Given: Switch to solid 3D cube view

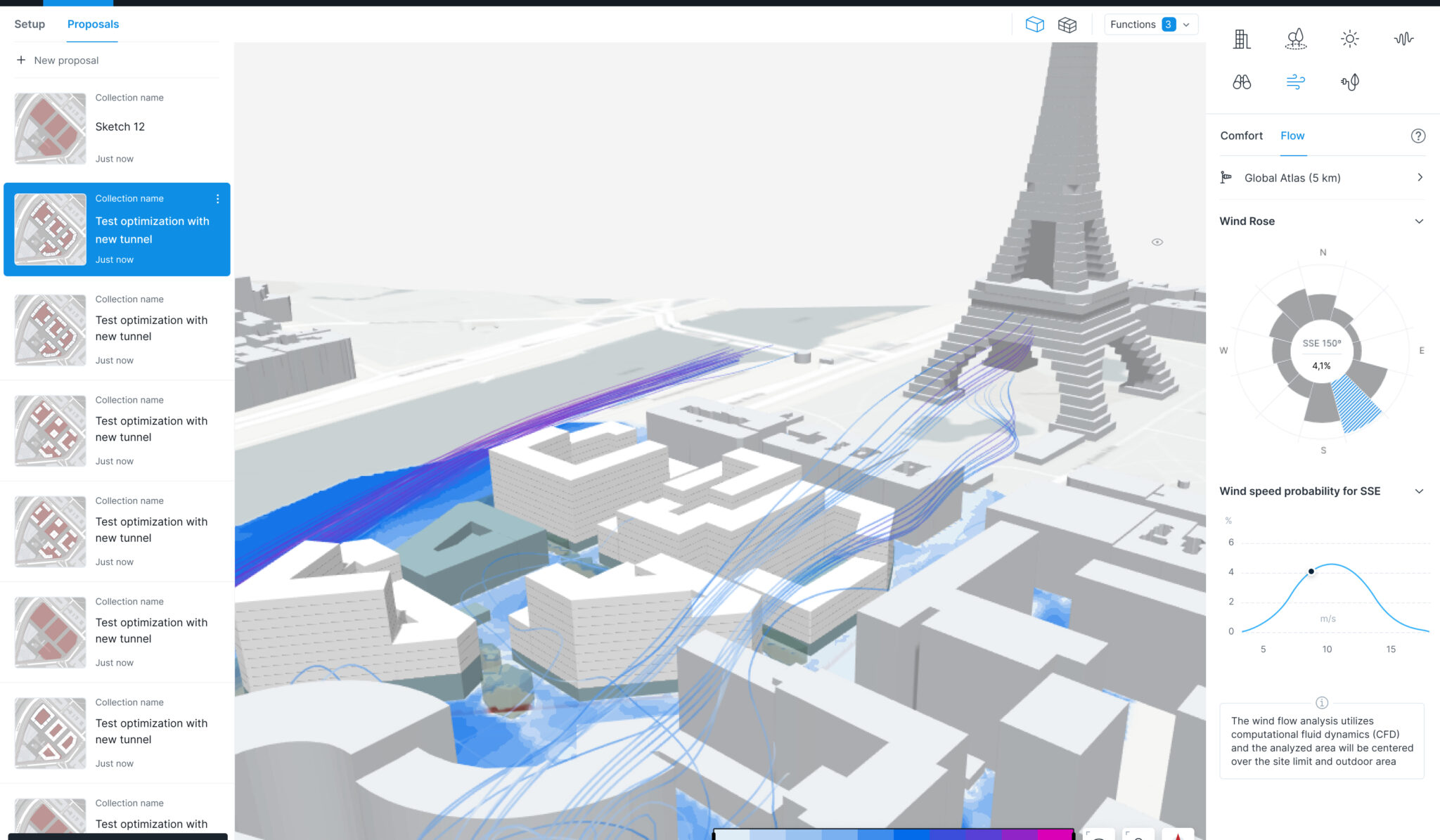Looking at the screenshot, I should [1034, 25].
